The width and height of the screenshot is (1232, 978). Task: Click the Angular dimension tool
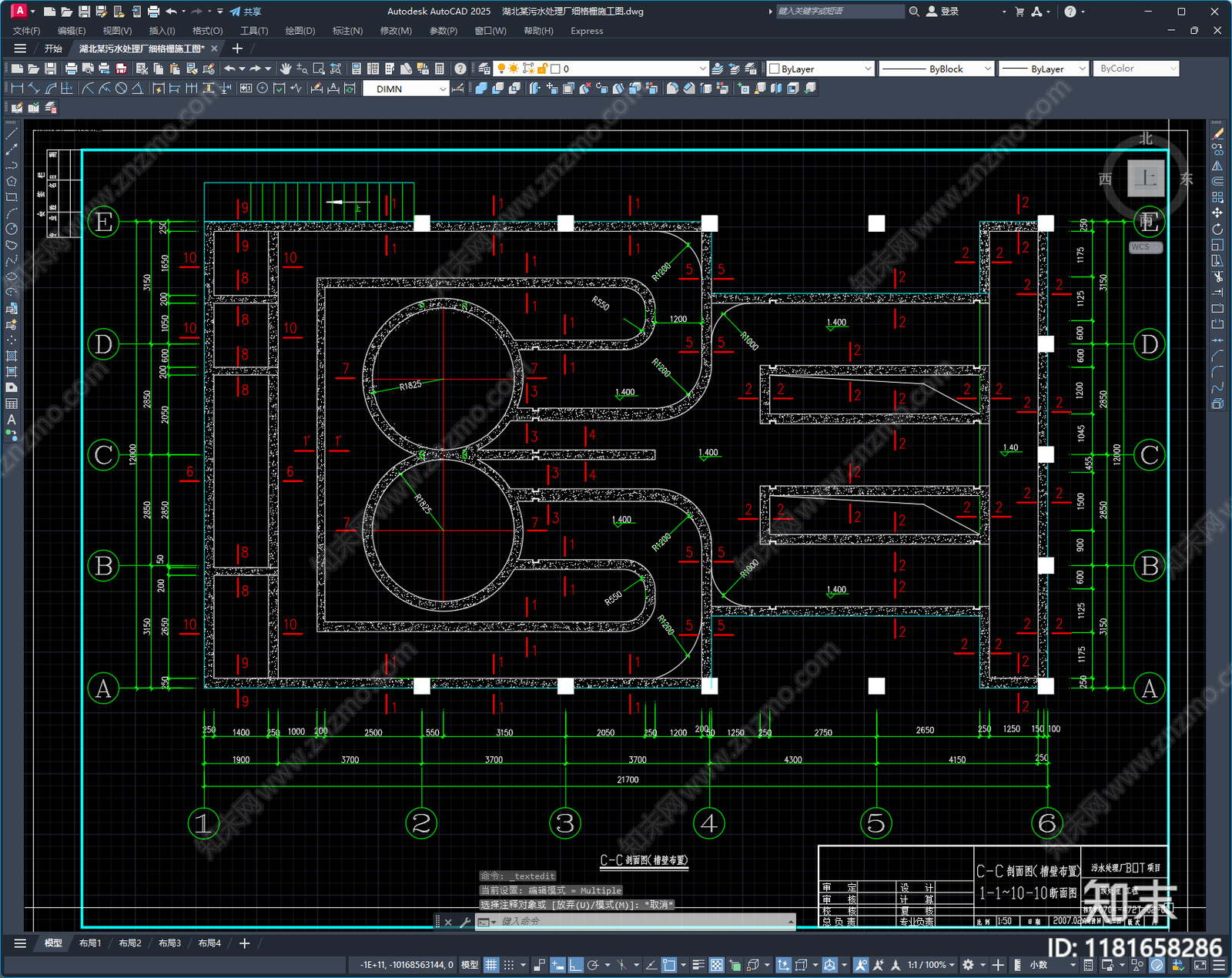pyautogui.click(x=137, y=89)
